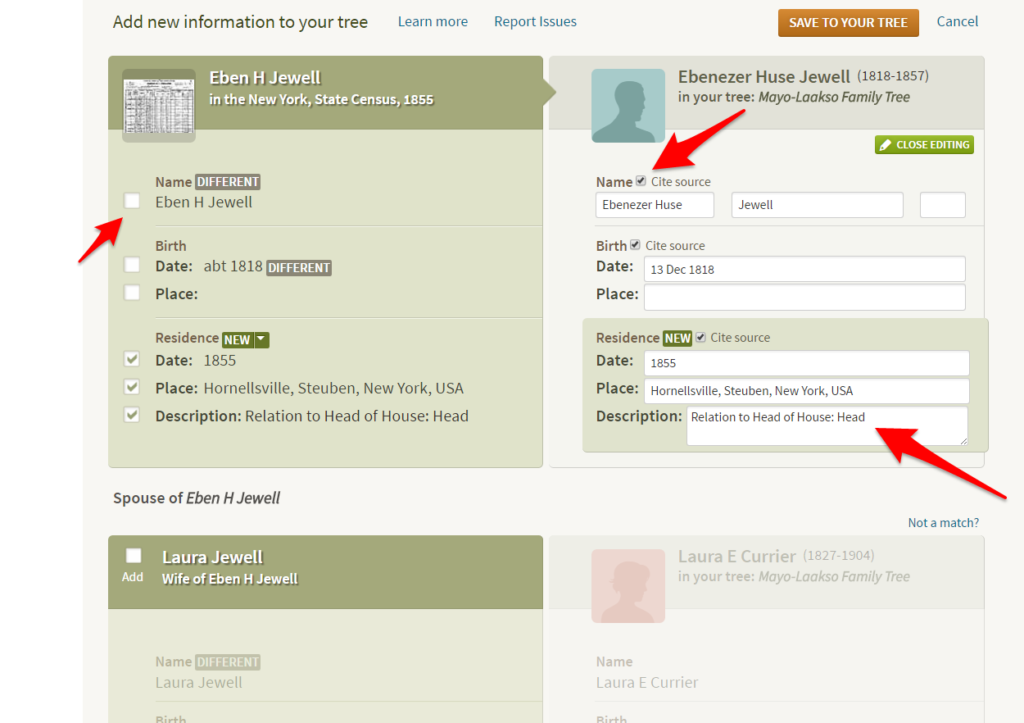This screenshot has width=1024, height=723.
Task: Click the Close Editing button
Action: (x=924, y=144)
